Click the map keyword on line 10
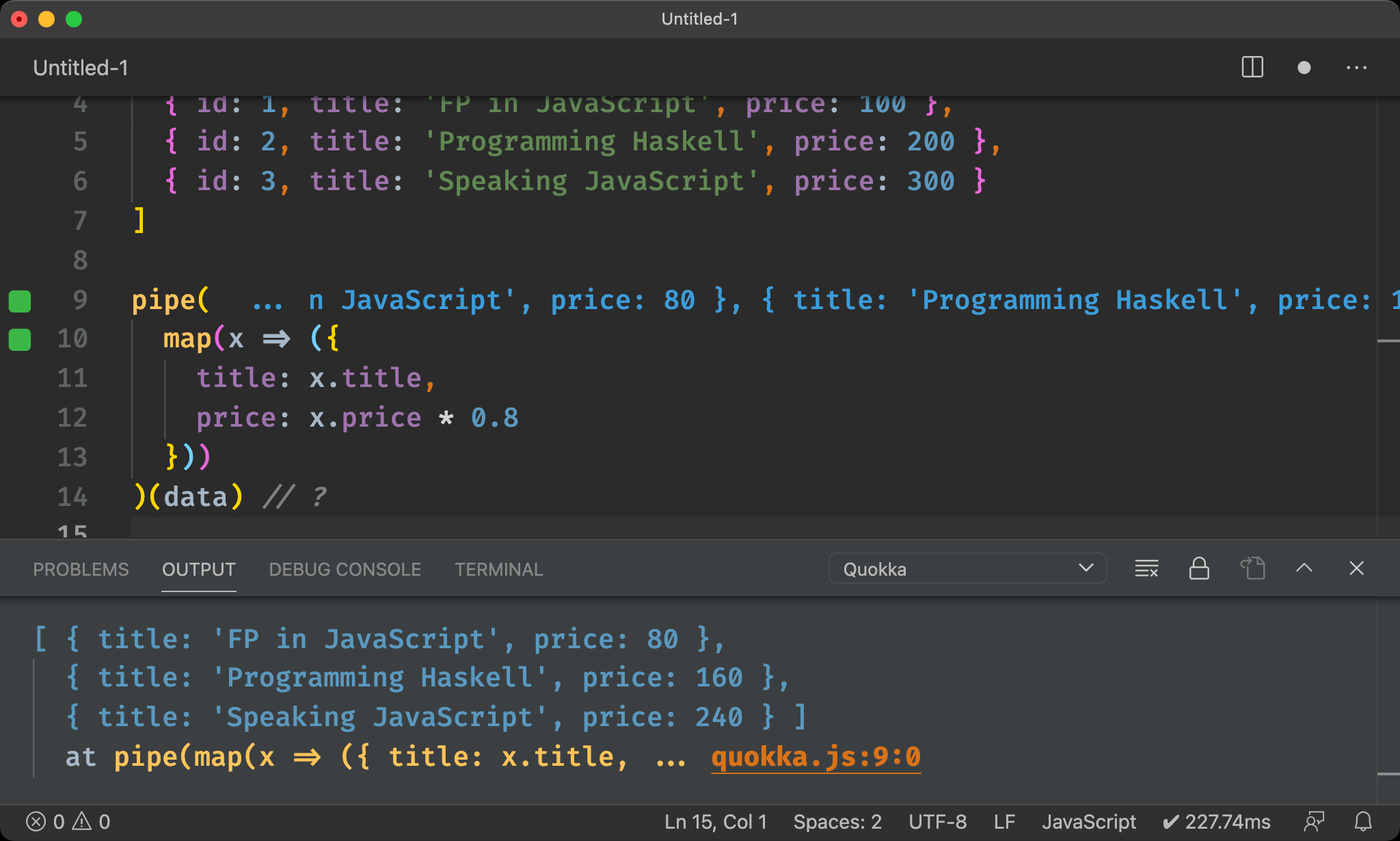Image resolution: width=1400 pixels, height=841 pixels. [187, 340]
